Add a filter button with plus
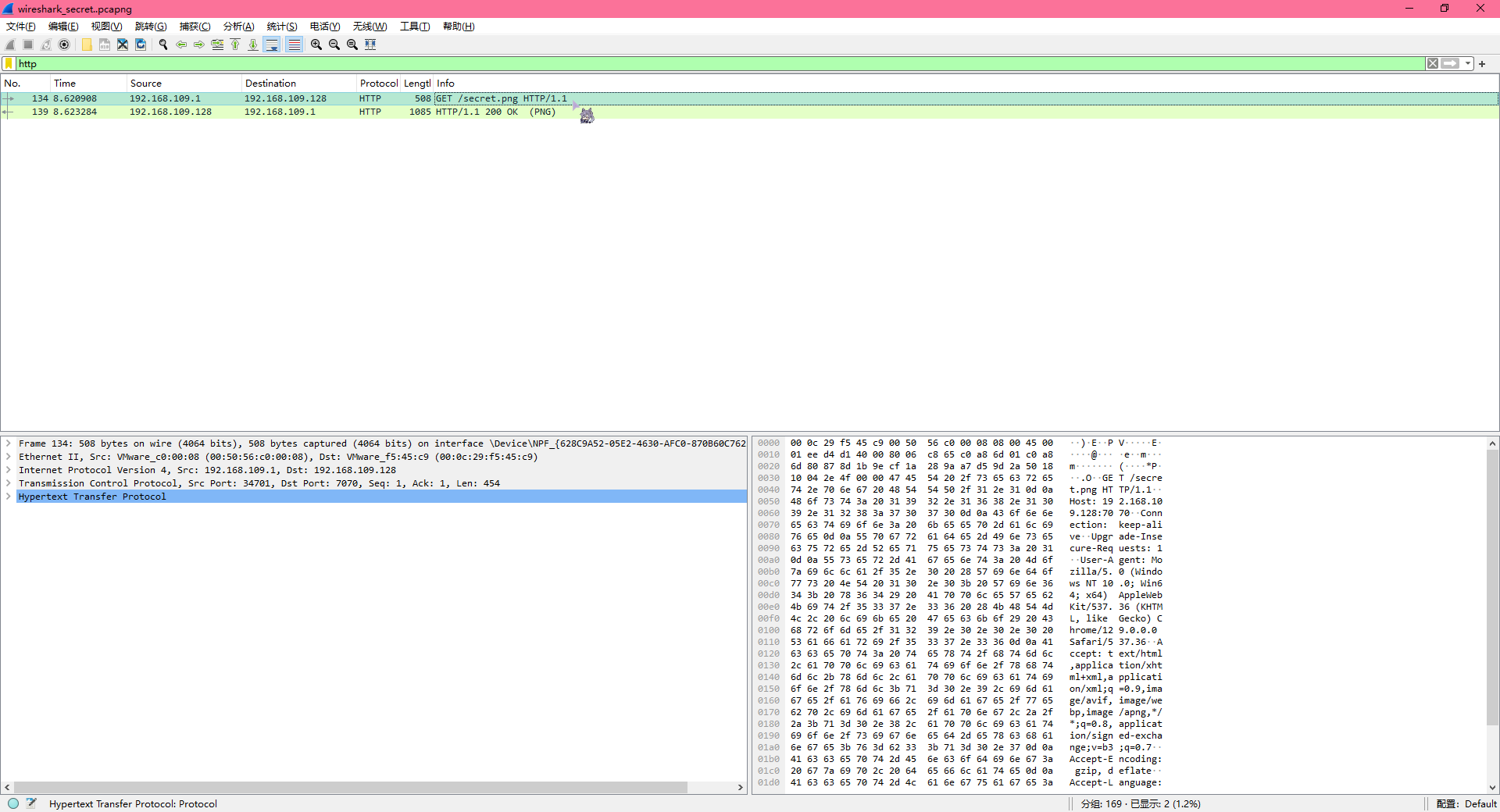 pyautogui.click(x=1482, y=64)
